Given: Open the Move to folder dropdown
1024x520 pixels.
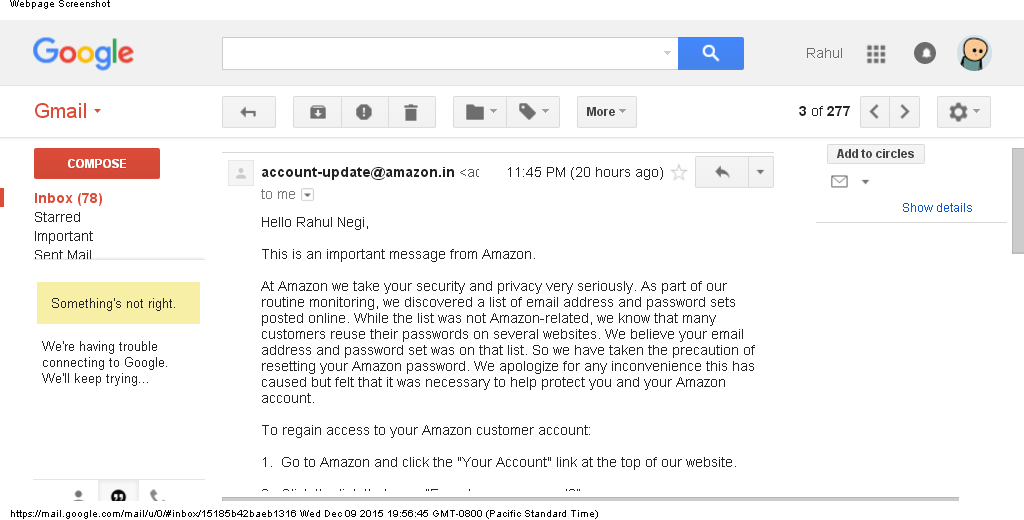Looking at the screenshot, I should coord(480,112).
